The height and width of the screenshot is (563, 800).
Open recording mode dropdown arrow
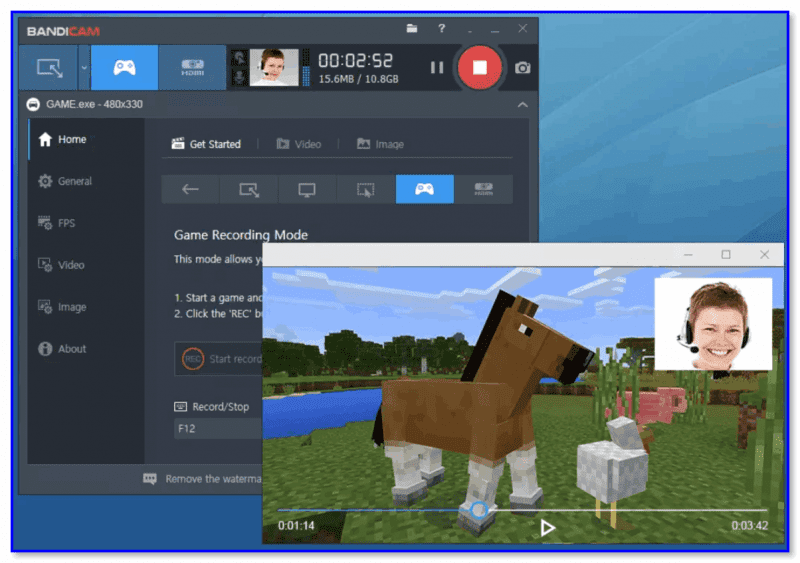(x=84, y=67)
